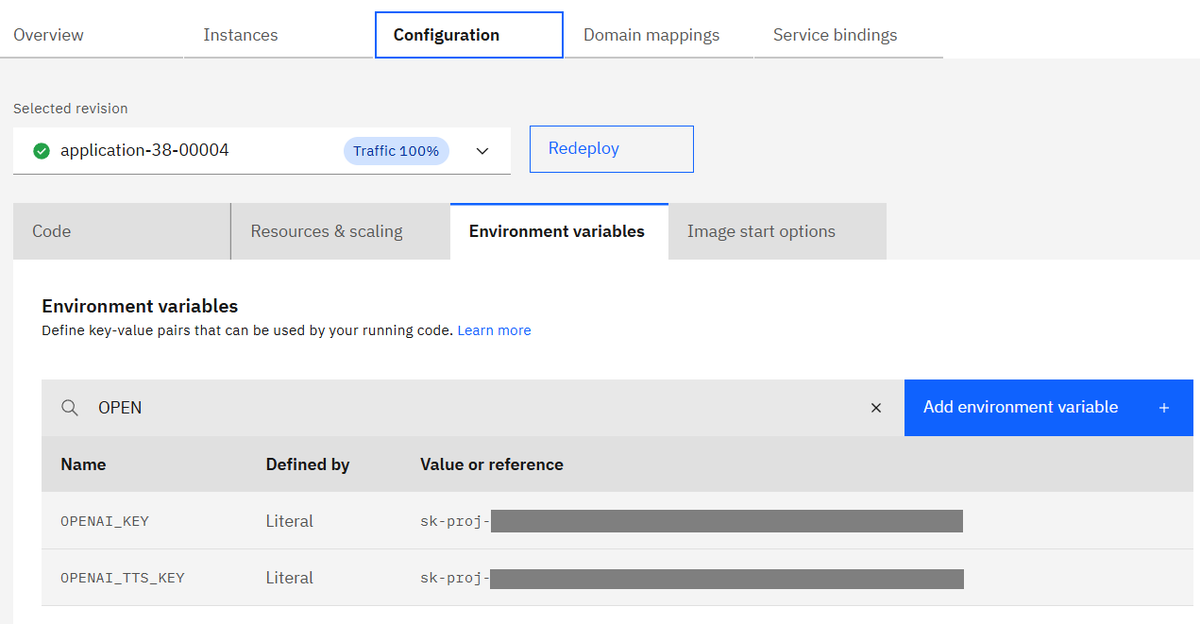Click the green checkmark next to application-38-00004
Image resolution: width=1200 pixels, height=624 pixels.
coord(41,151)
